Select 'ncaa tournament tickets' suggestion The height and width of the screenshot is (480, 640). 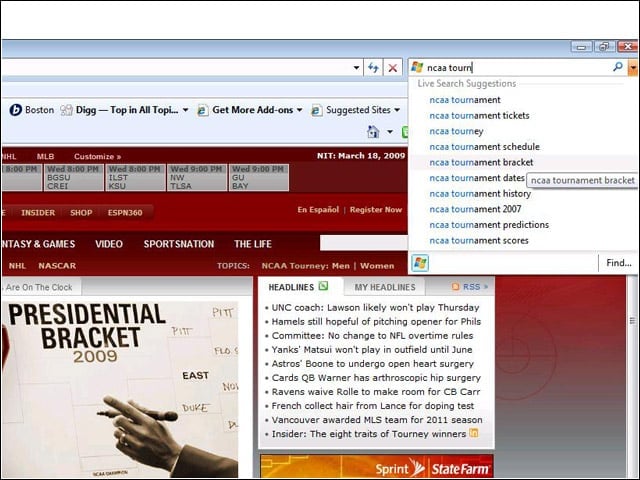pyautogui.click(x=479, y=116)
